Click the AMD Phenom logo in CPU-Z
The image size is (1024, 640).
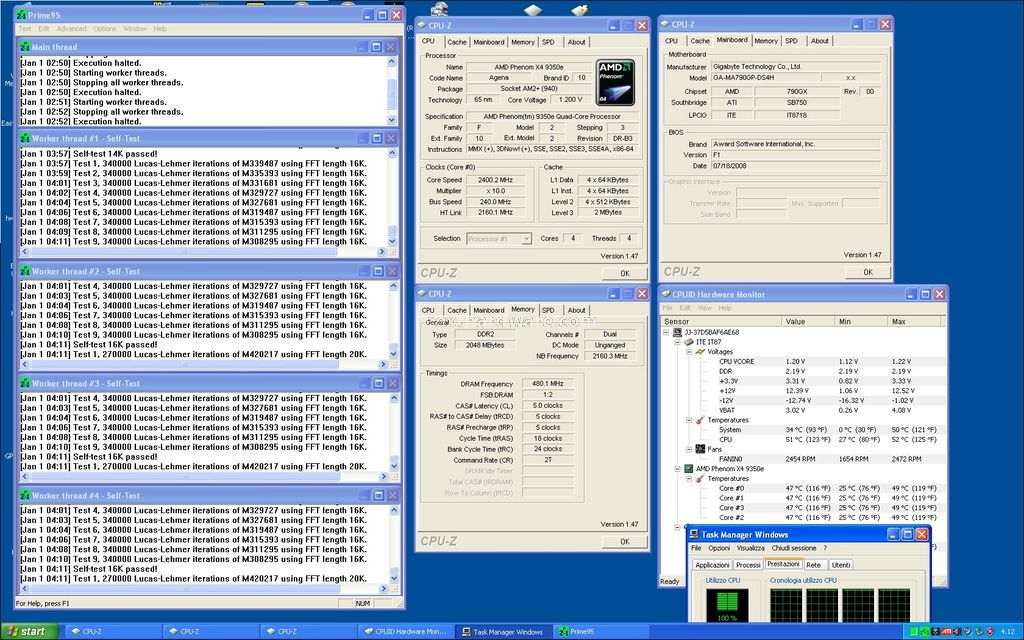point(615,83)
